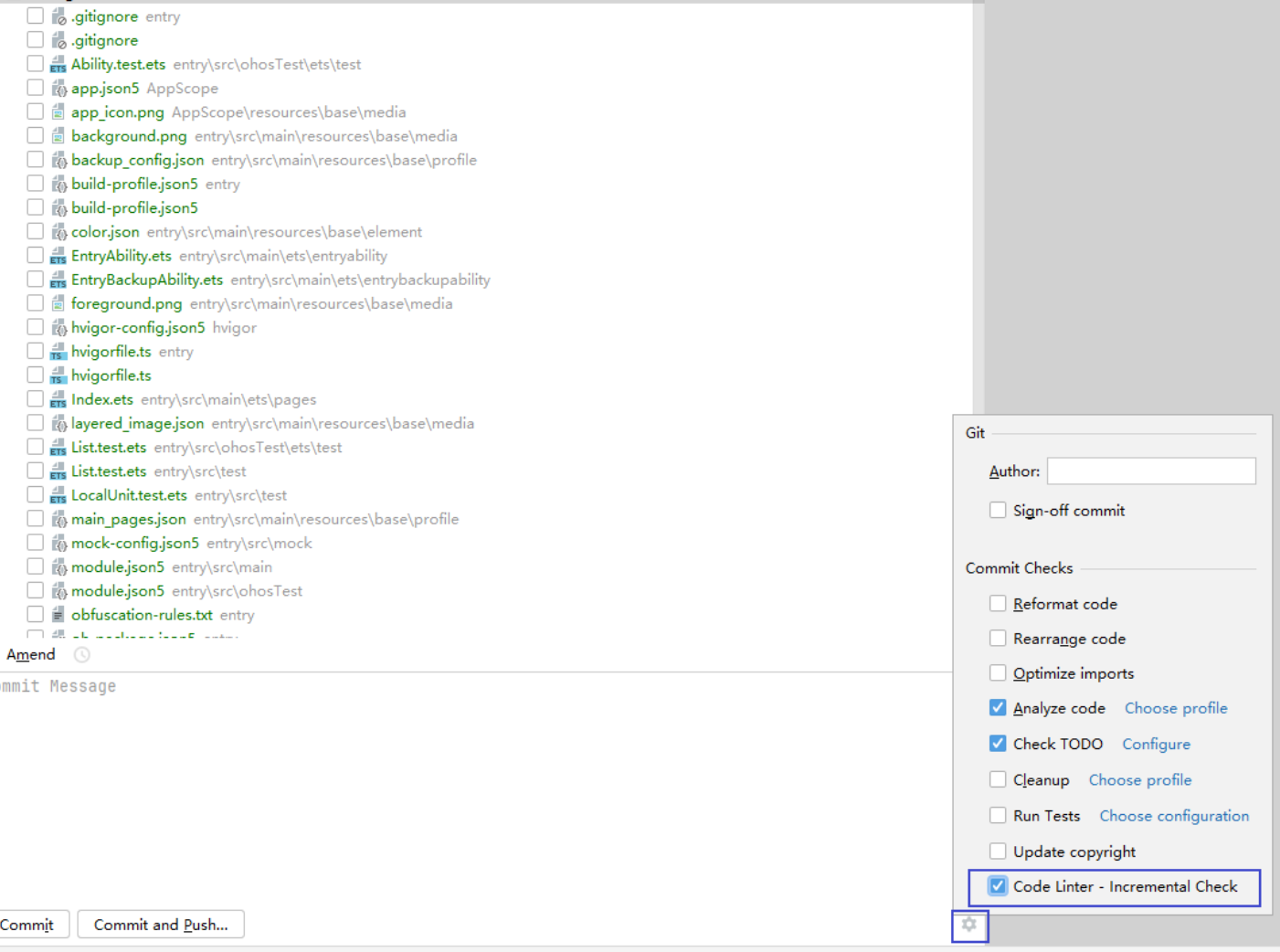Open Choose profile link for Analyze code

1176,708
